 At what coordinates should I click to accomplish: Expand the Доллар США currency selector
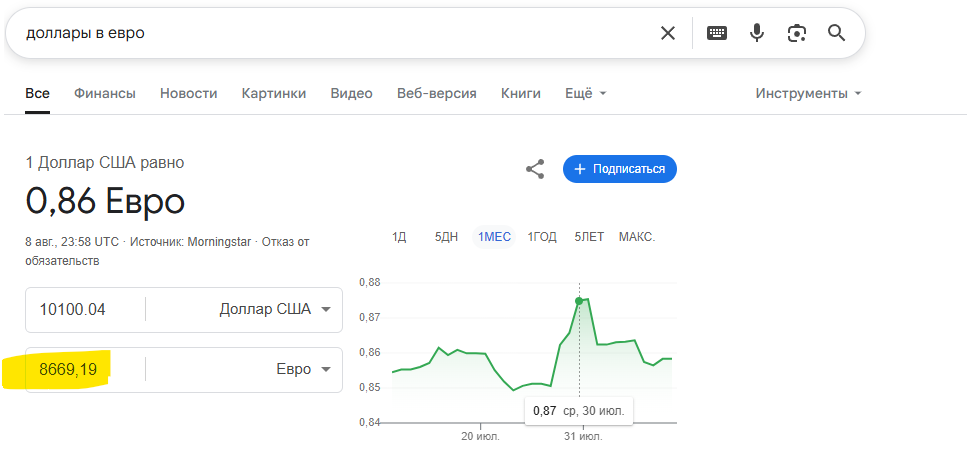[274, 309]
